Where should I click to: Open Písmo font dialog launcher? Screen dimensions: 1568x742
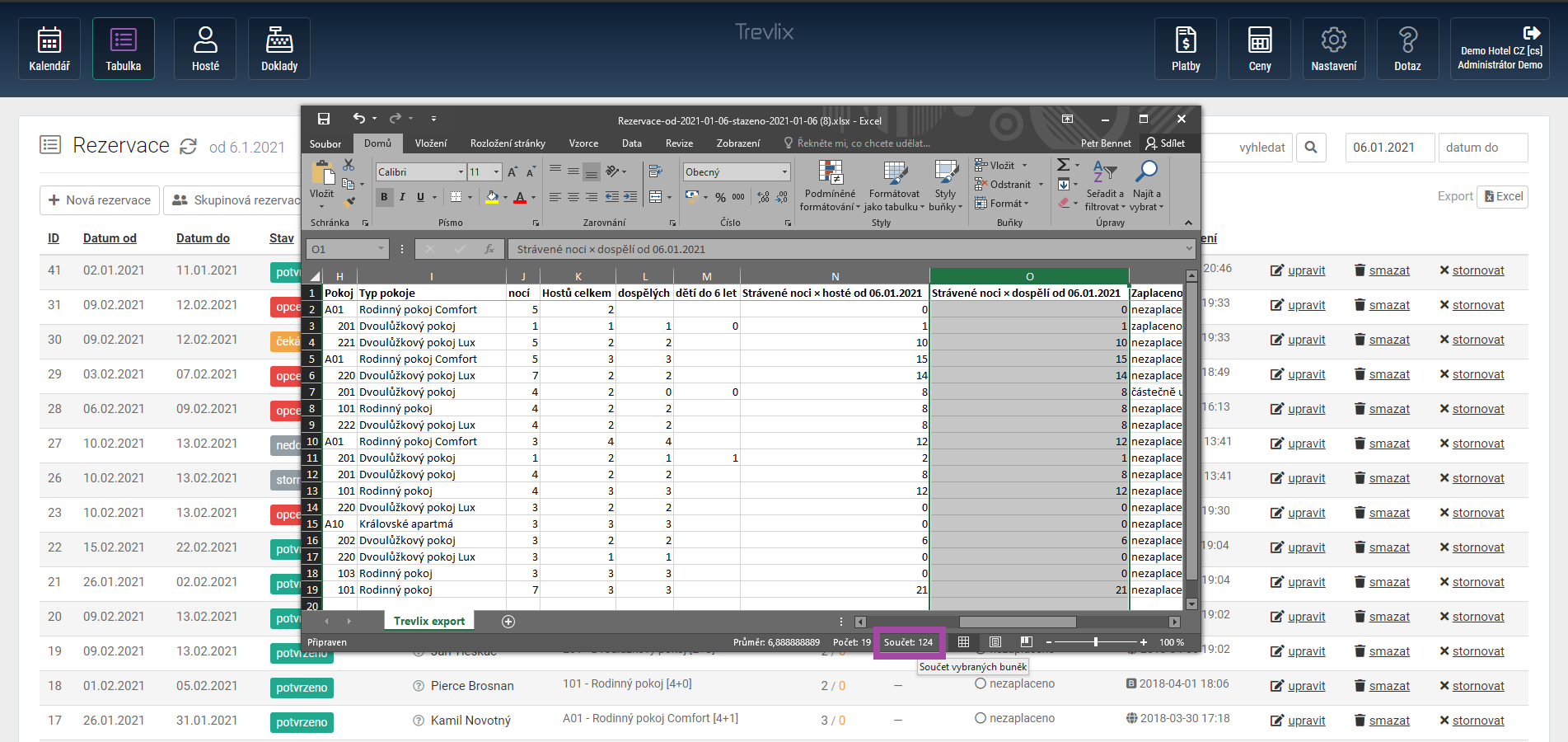click(536, 223)
